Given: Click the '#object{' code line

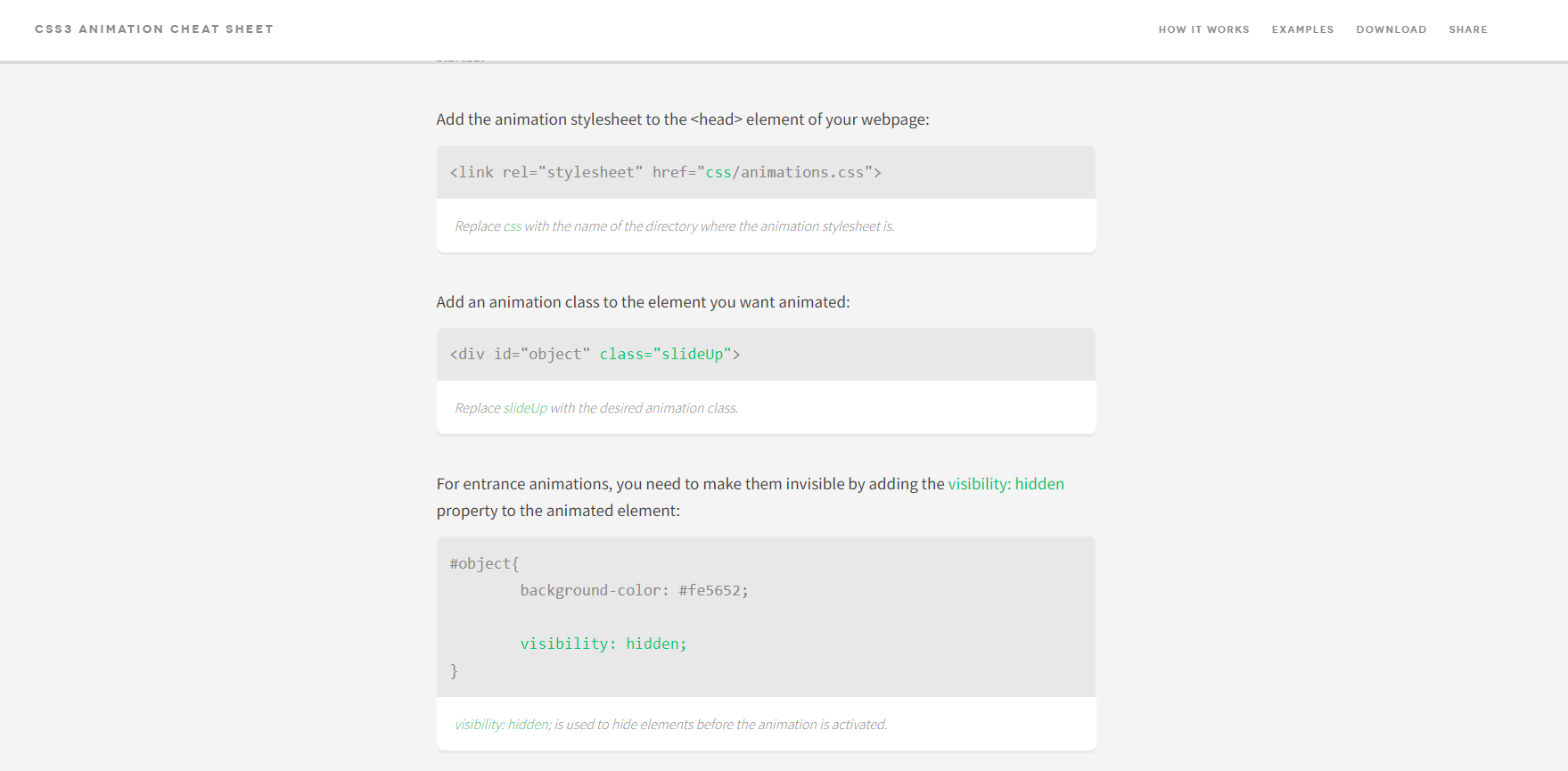Looking at the screenshot, I should click(484, 563).
